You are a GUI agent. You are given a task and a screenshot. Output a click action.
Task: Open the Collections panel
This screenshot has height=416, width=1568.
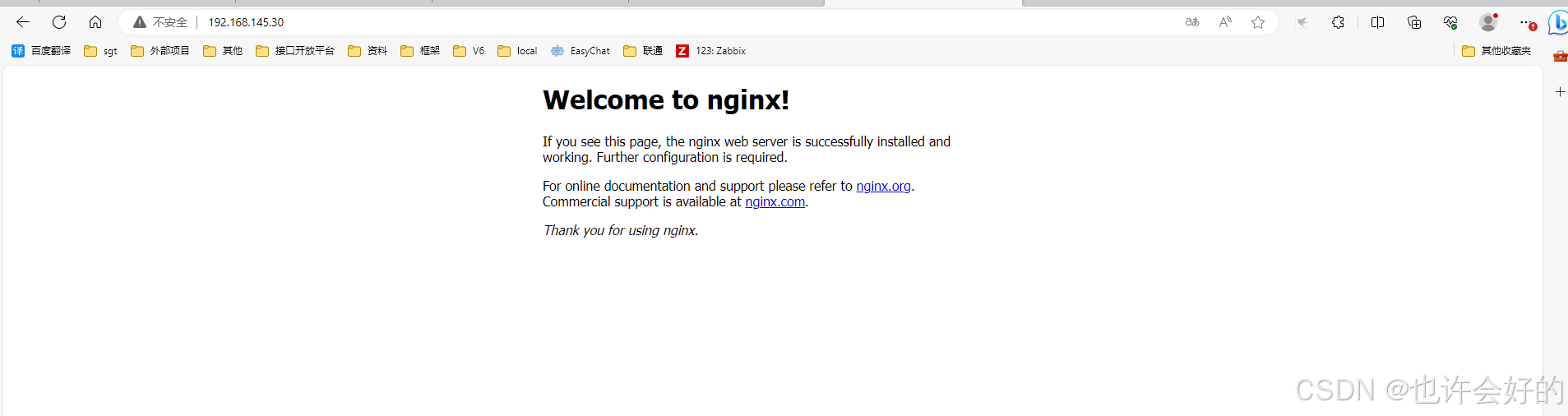point(1414,22)
